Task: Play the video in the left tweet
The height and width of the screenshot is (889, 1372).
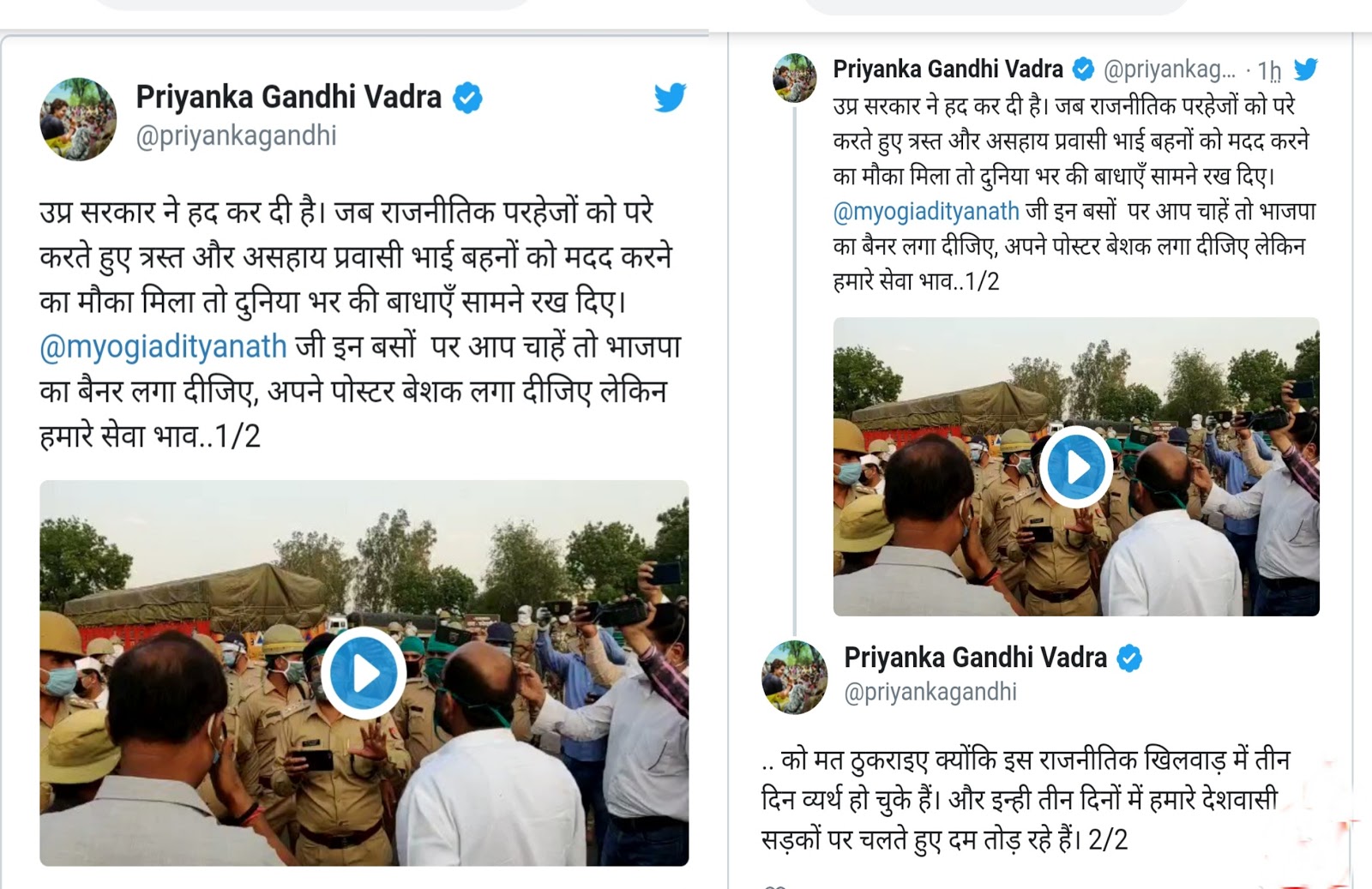Action: [x=364, y=673]
